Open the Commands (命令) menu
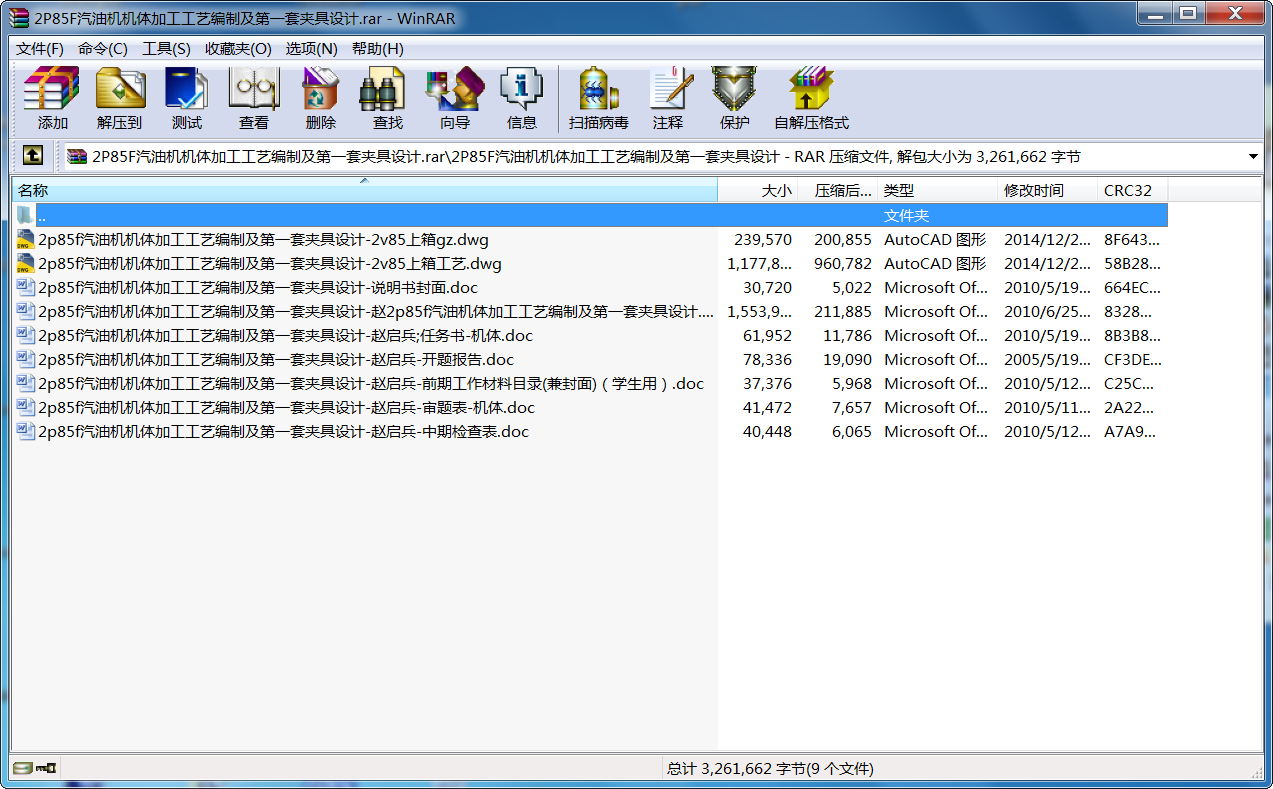Image resolution: width=1273 pixels, height=789 pixels. pyautogui.click(x=103, y=48)
